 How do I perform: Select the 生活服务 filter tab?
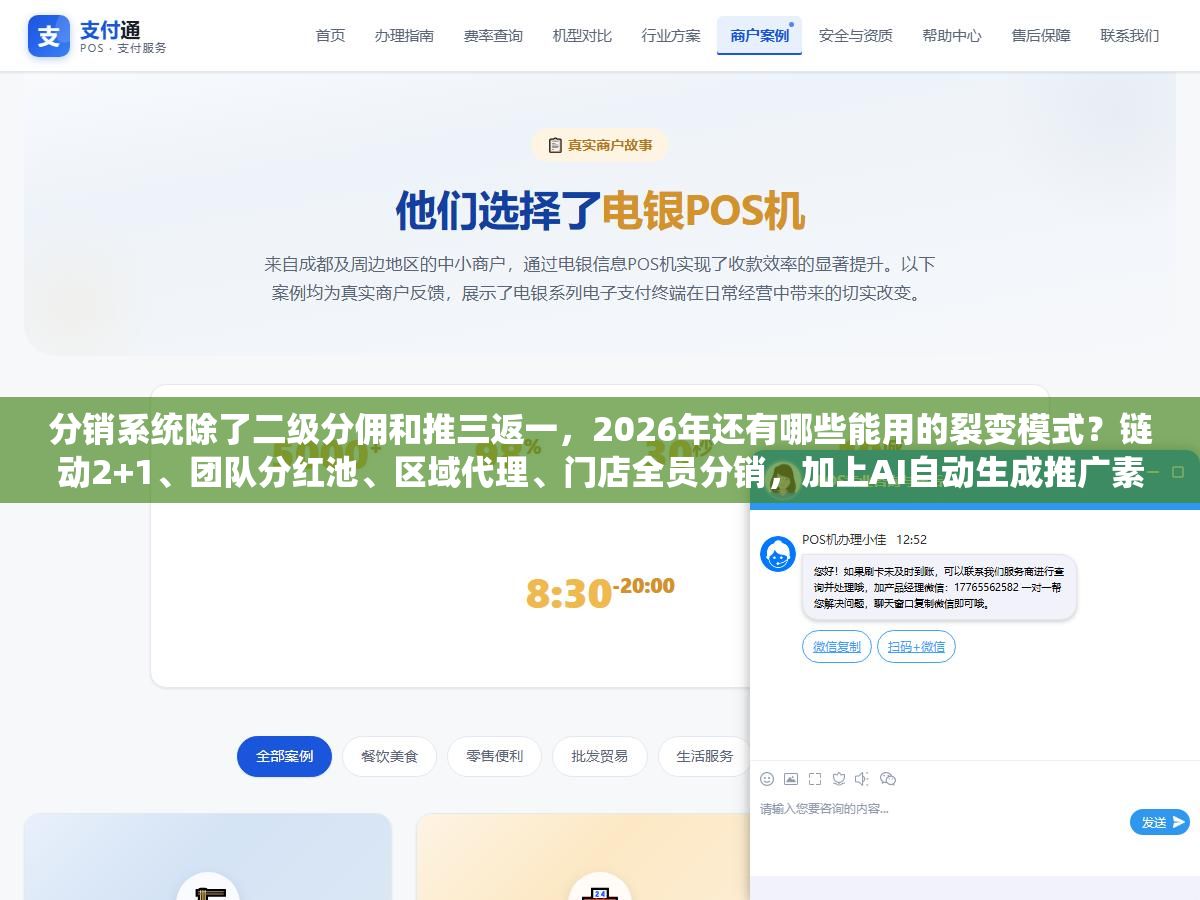tap(704, 756)
